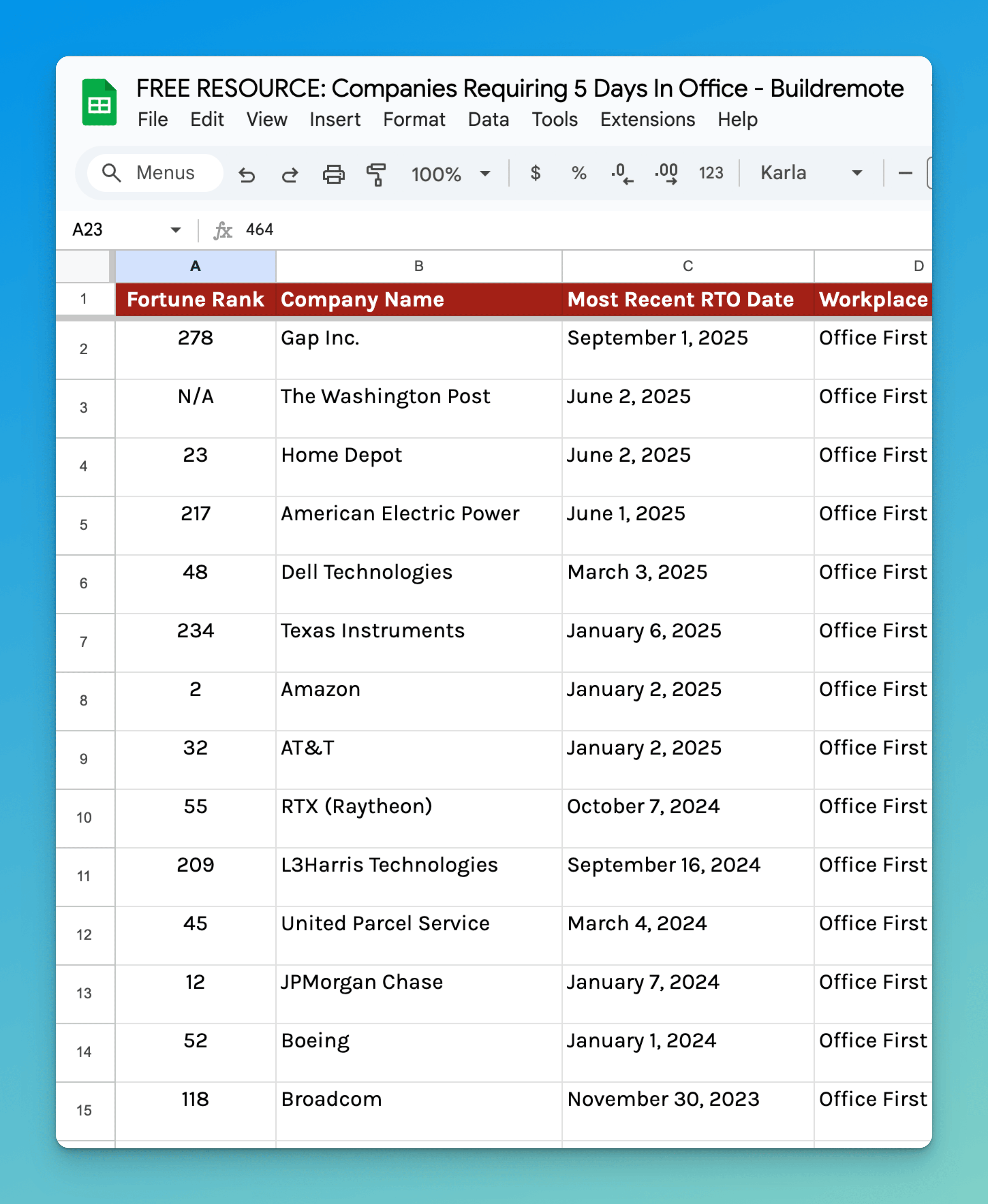Click American Electric Power cell

point(419,525)
